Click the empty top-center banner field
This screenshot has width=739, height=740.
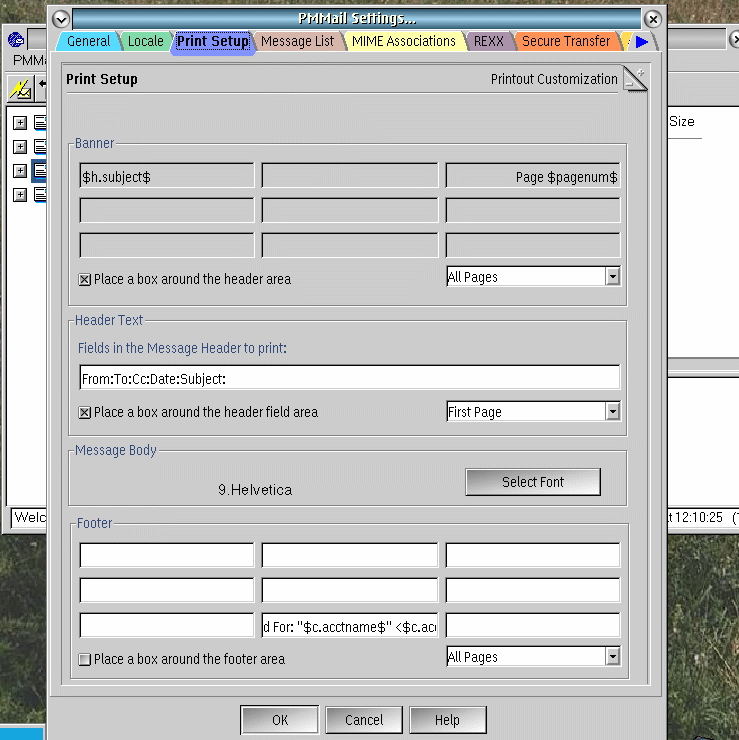pyautogui.click(x=350, y=176)
